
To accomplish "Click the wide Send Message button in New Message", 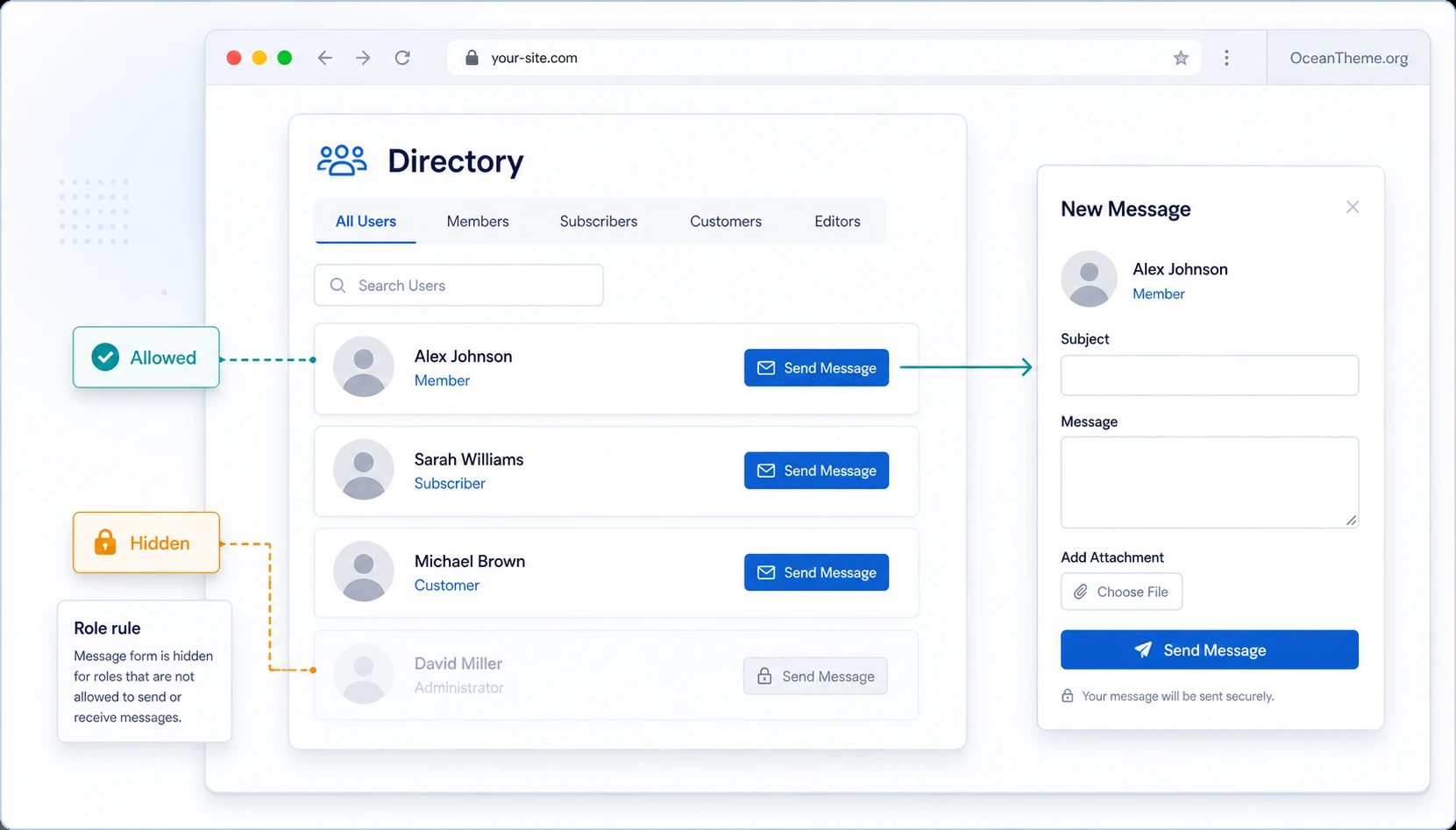I will pos(1210,649).
